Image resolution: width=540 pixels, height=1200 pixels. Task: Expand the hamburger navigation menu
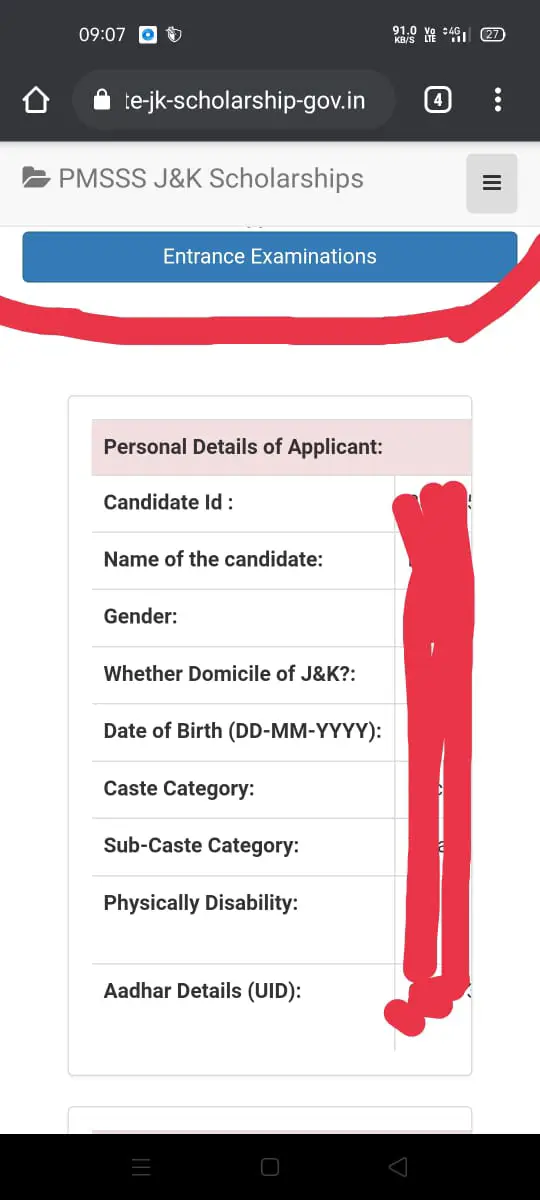(491, 183)
